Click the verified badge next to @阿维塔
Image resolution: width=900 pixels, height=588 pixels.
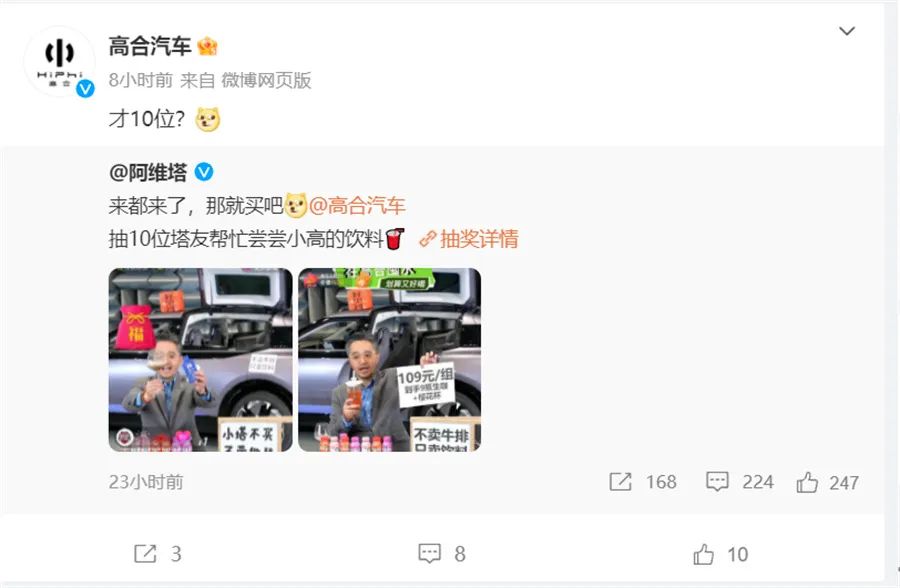(x=204, y=172)
